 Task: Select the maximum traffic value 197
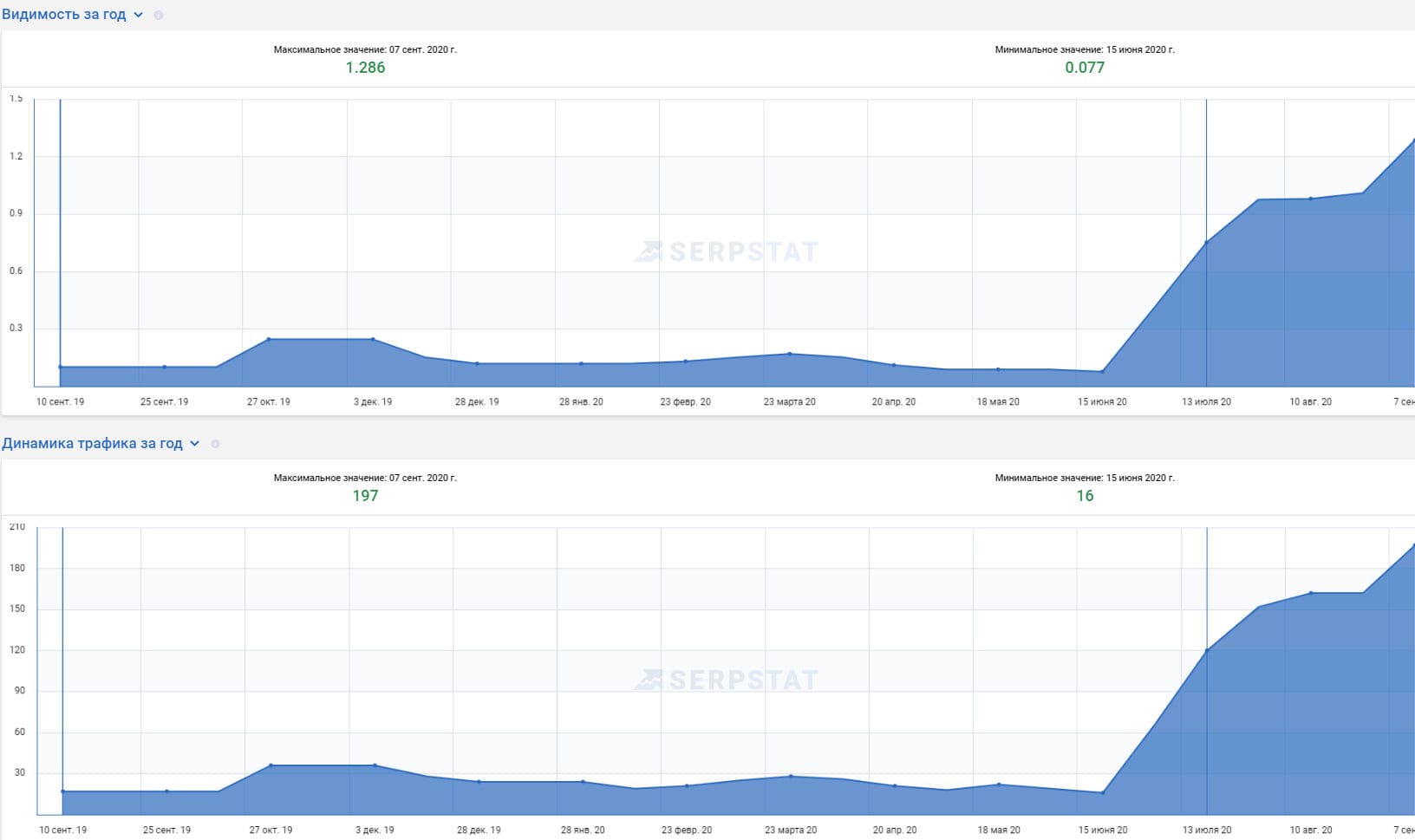[365, 496]
